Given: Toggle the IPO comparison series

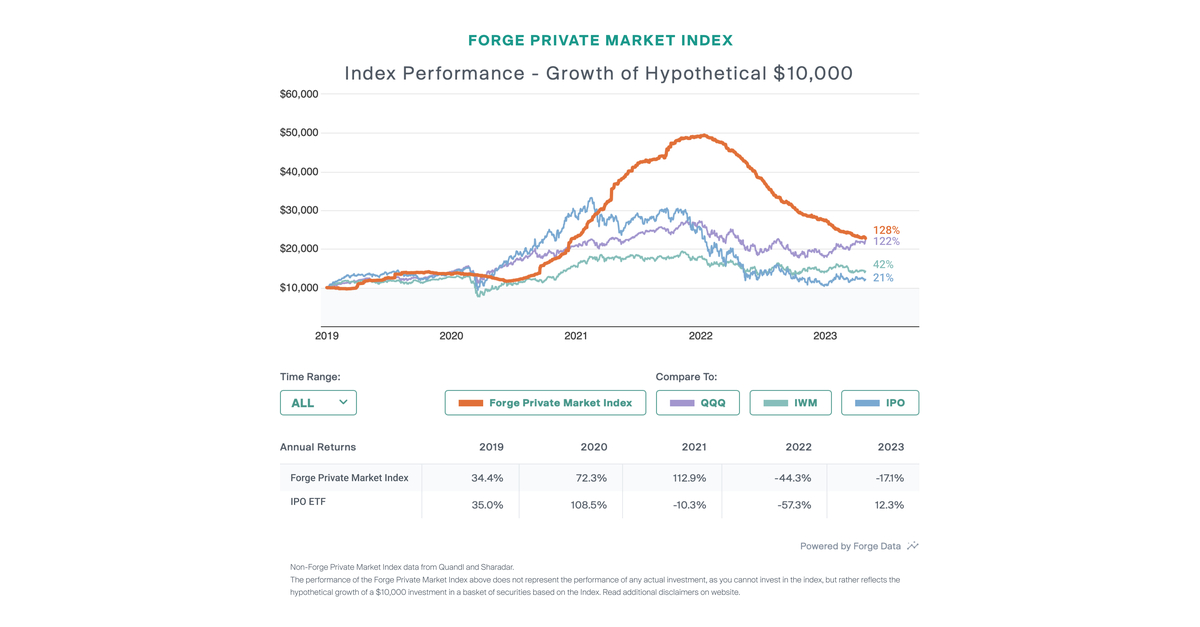Looking at the screenshot, I should click(880, 402).
